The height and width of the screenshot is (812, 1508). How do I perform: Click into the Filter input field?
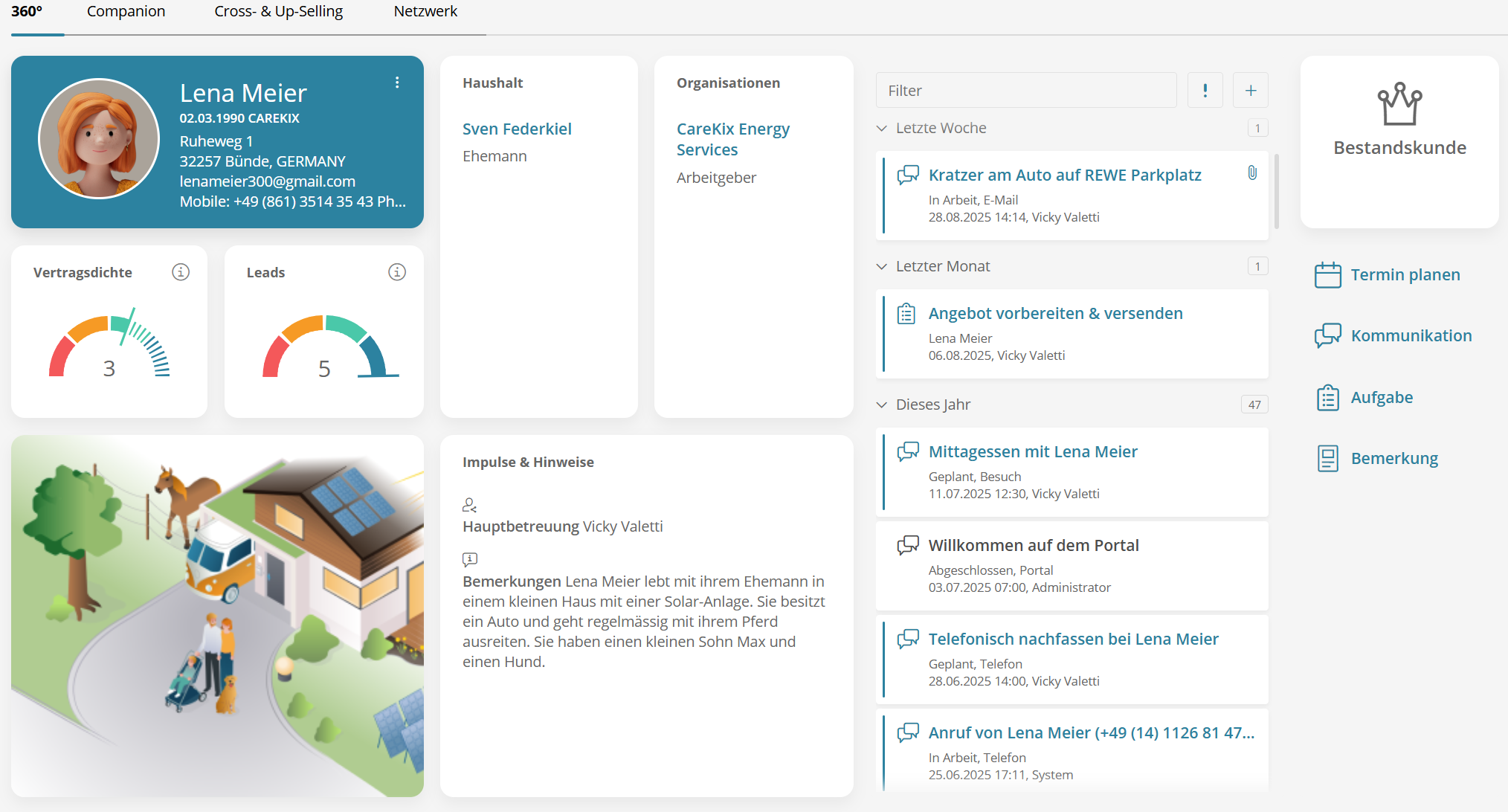[1026, 90]
